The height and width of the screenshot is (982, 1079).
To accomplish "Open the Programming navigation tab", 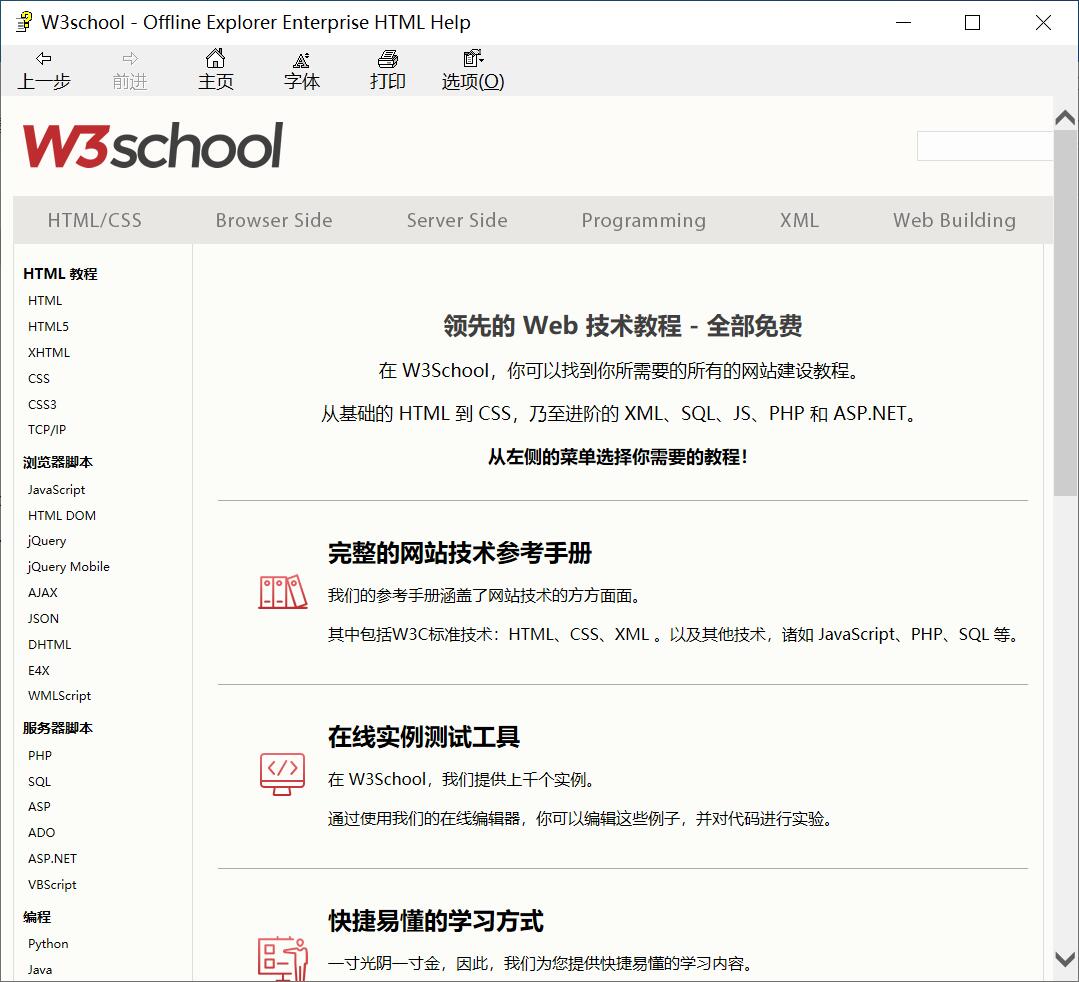I will pyautogui.click(x=643, y=220).
